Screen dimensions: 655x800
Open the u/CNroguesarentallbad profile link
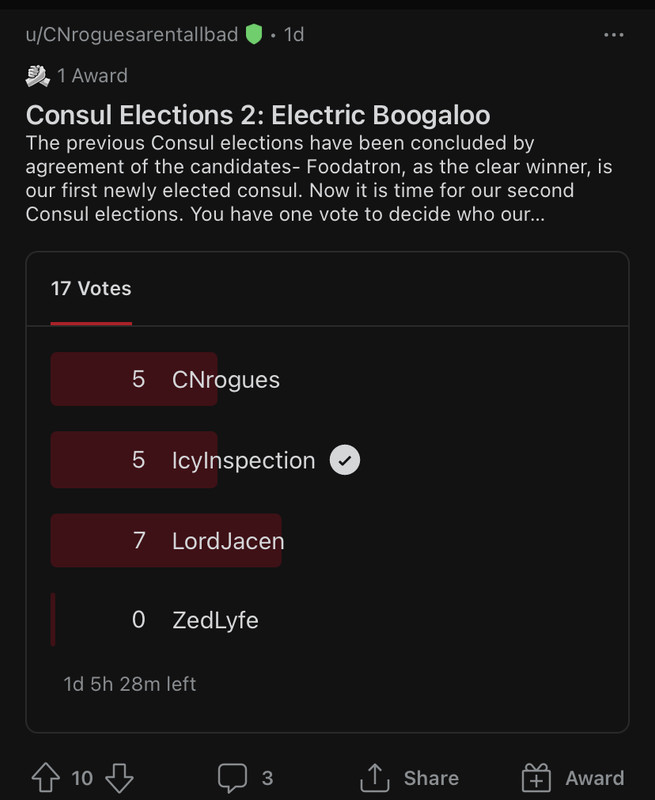point(132,35)
